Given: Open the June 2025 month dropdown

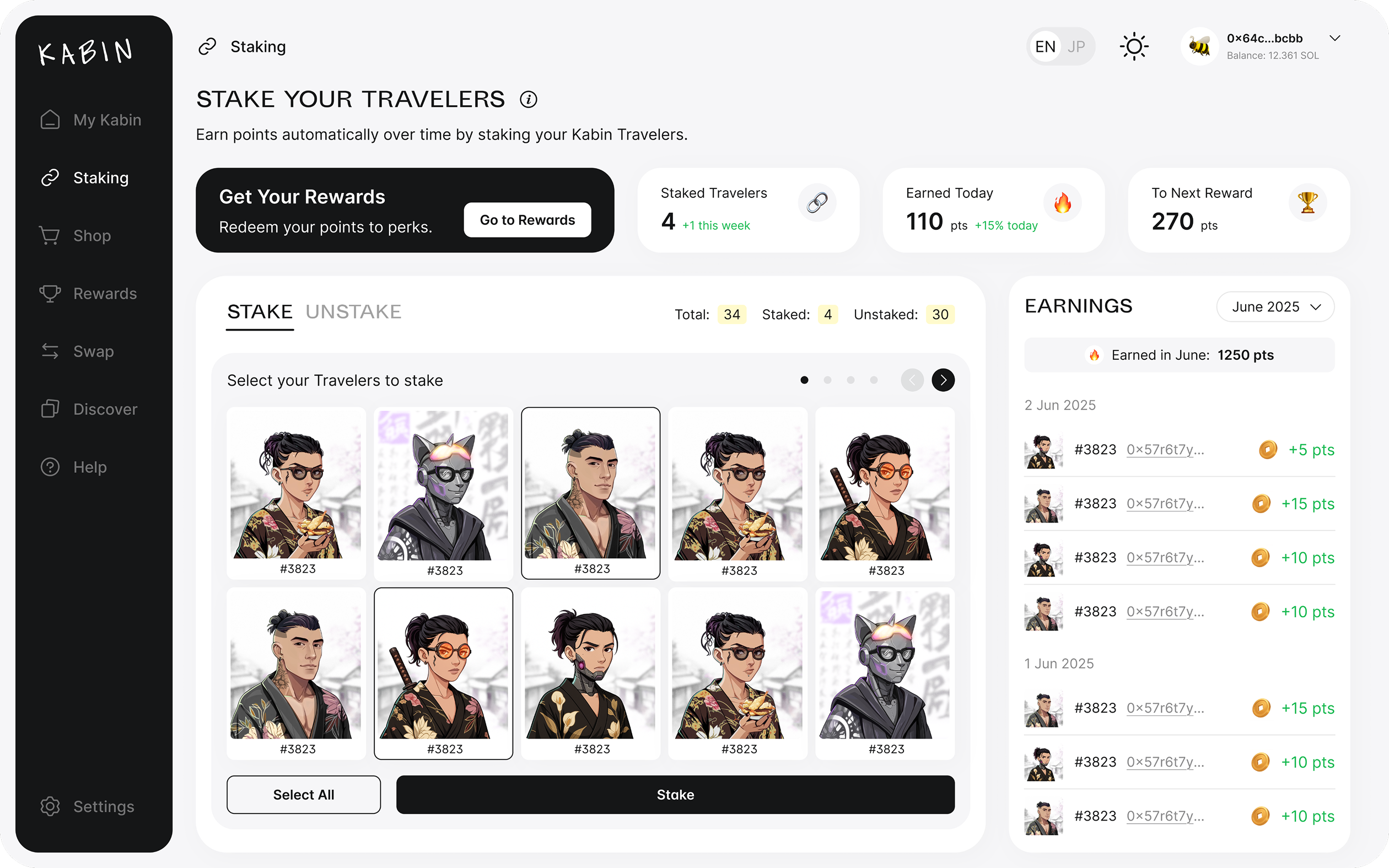Looking at the screenshot, I should pos(1275,306).
